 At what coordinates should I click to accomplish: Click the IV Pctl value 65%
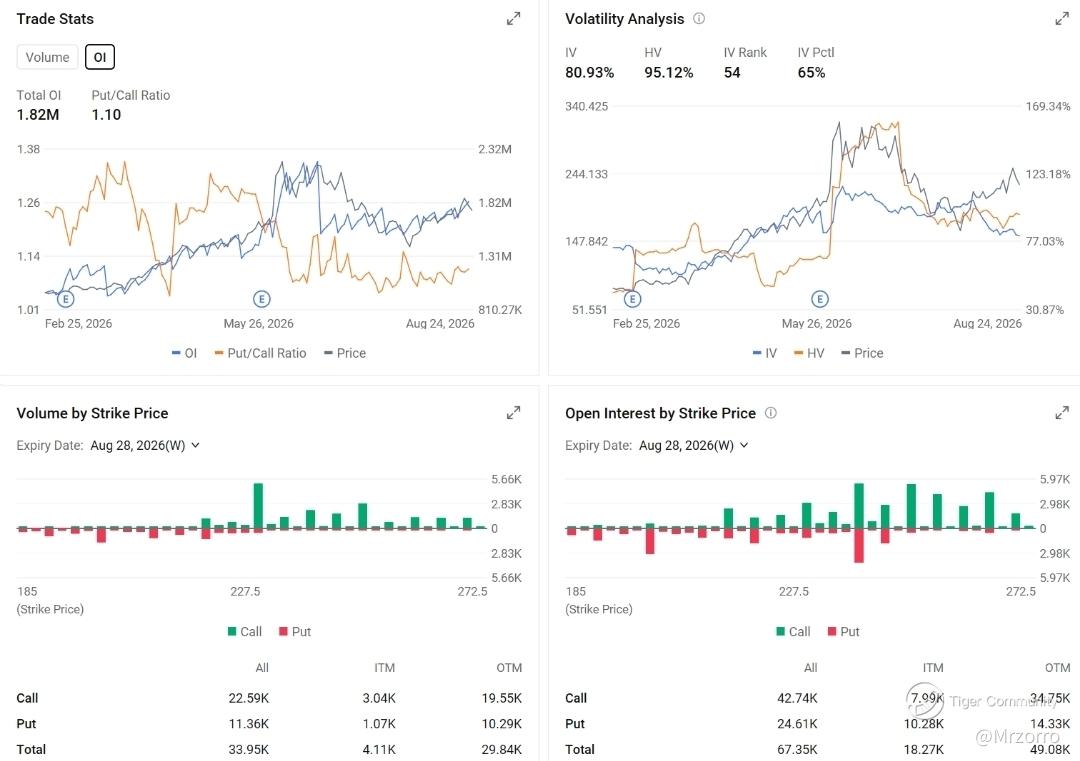[811, 73]
